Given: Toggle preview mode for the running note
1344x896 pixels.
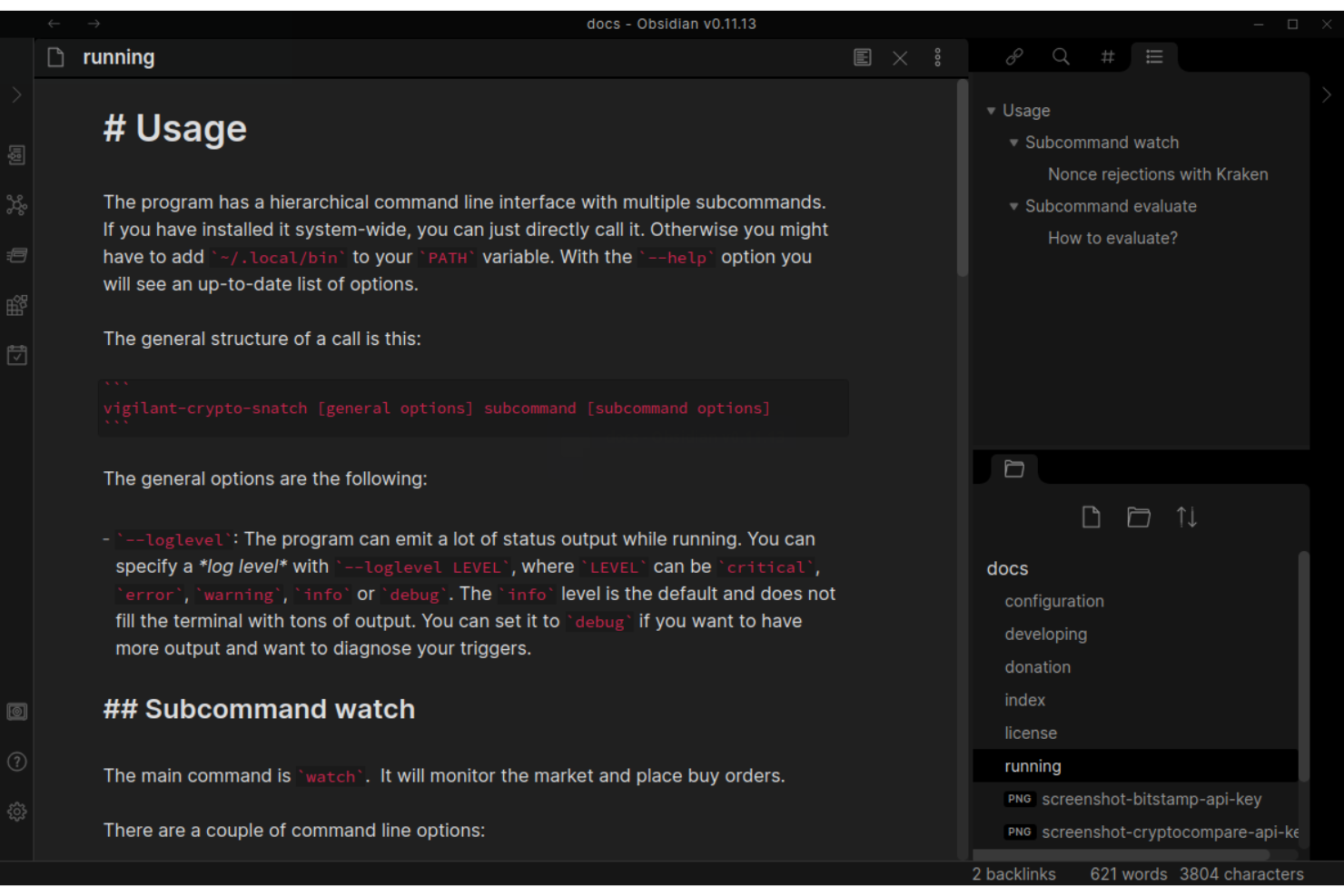Looking at the screenshot, I should (x=862, y=58).
